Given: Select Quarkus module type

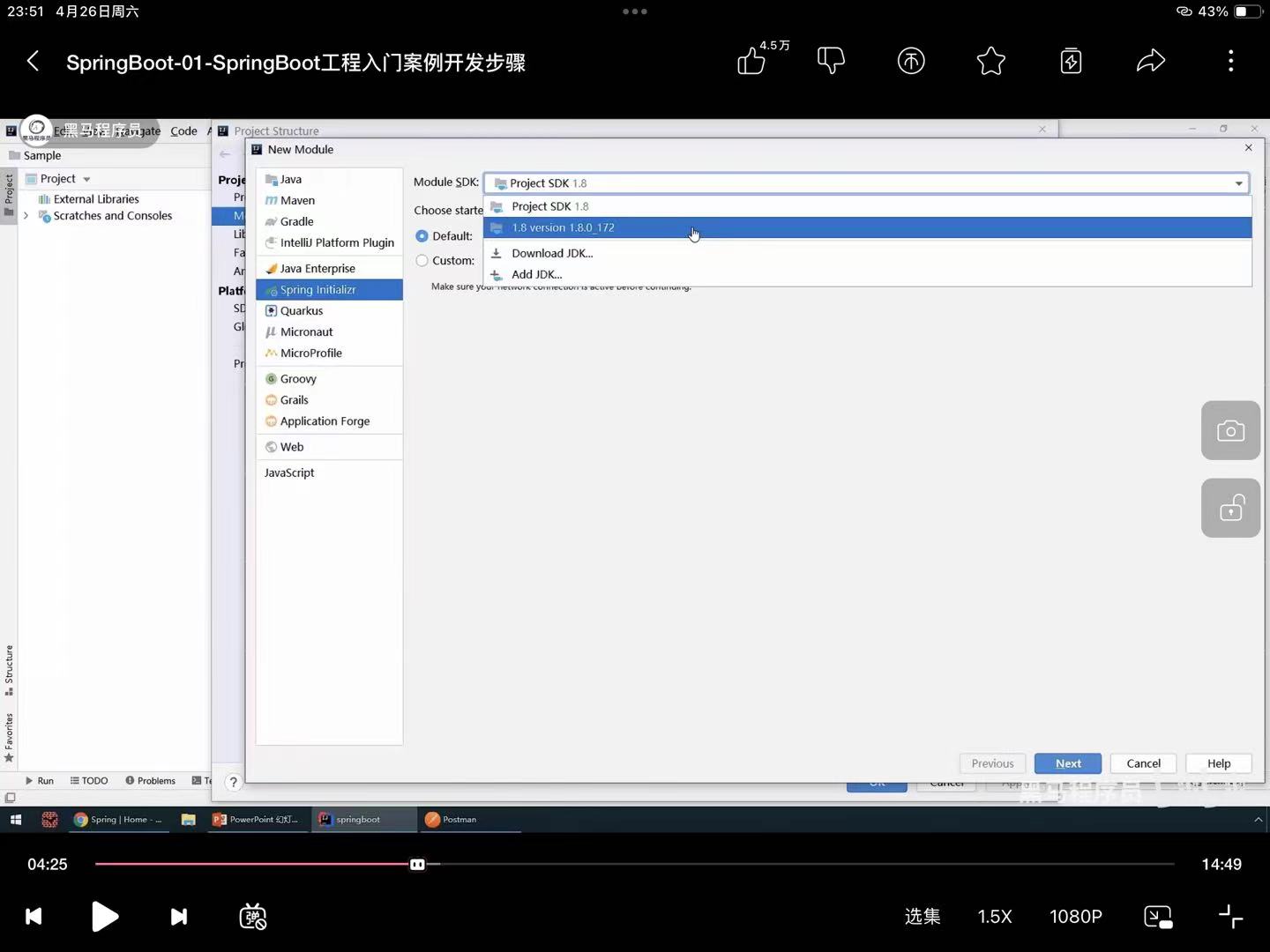Looking at the screenshot, I should [329, 310].
